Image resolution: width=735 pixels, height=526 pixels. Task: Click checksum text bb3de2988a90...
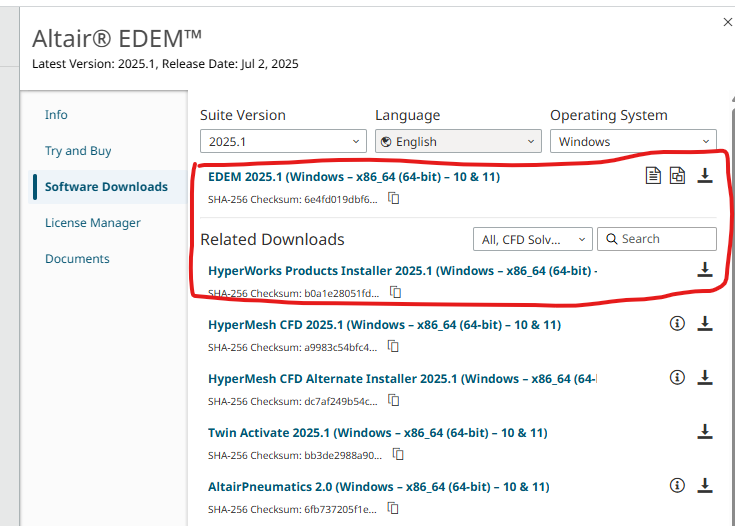(x=343, y=455)
